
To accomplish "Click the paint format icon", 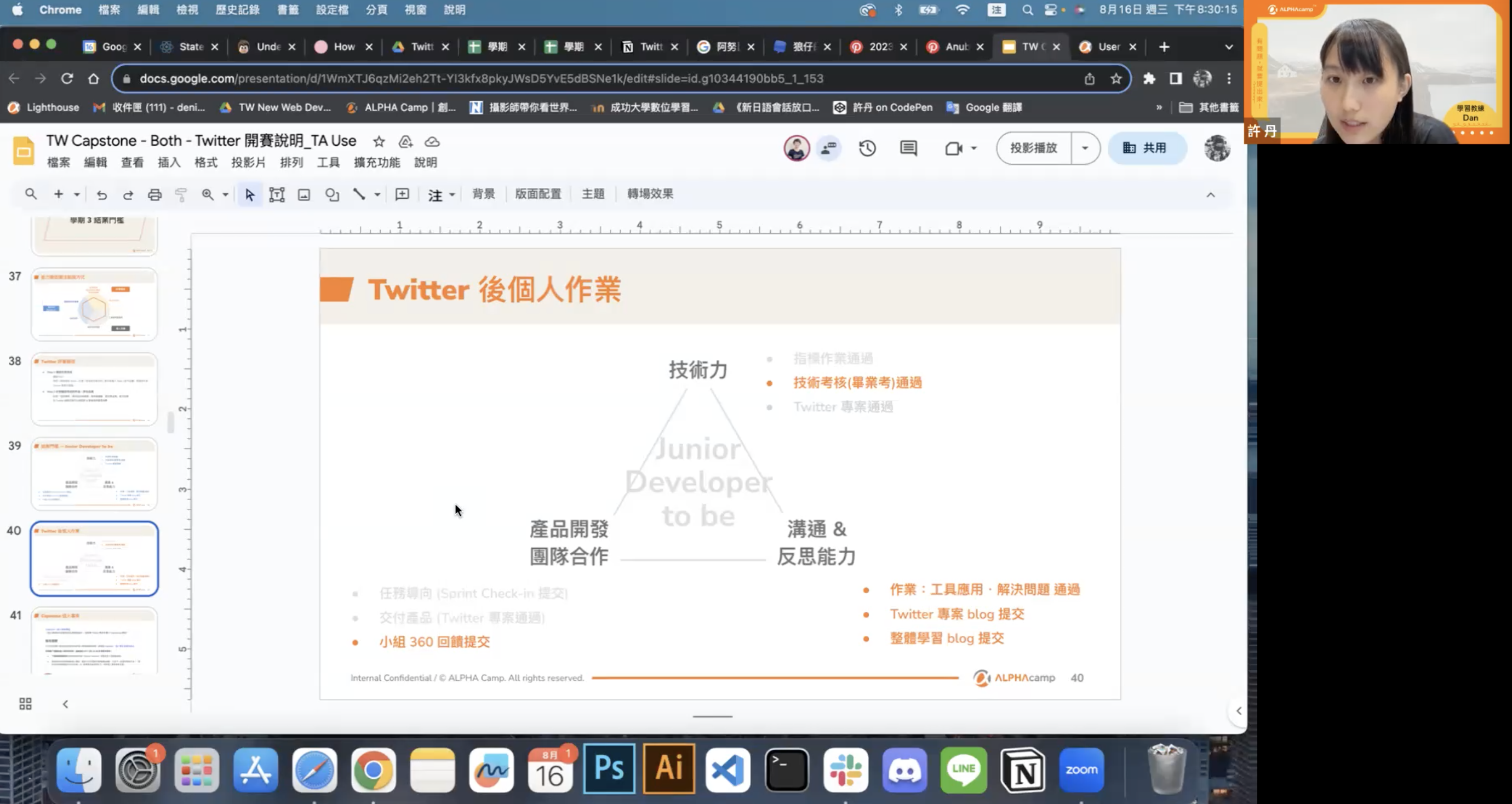I will pyautogui.click(x=181, y=195).
